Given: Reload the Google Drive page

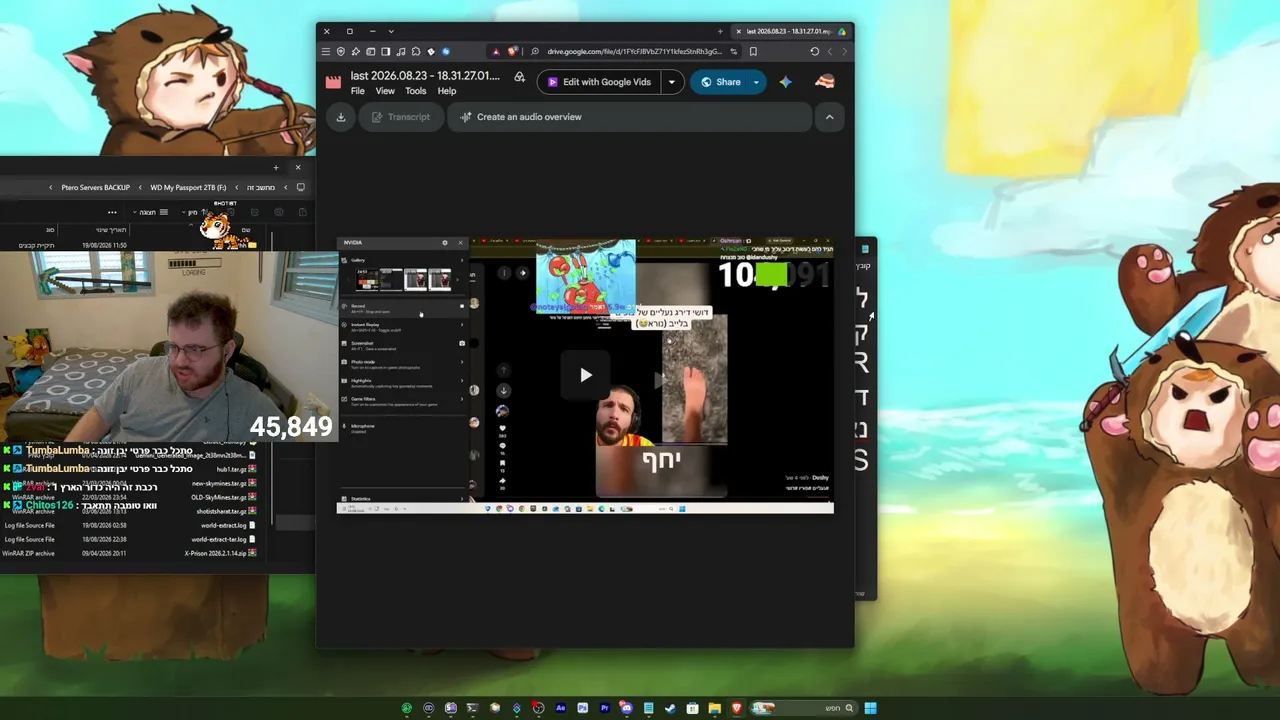Looking at the screenshot, I should click(x=815, y=52).
